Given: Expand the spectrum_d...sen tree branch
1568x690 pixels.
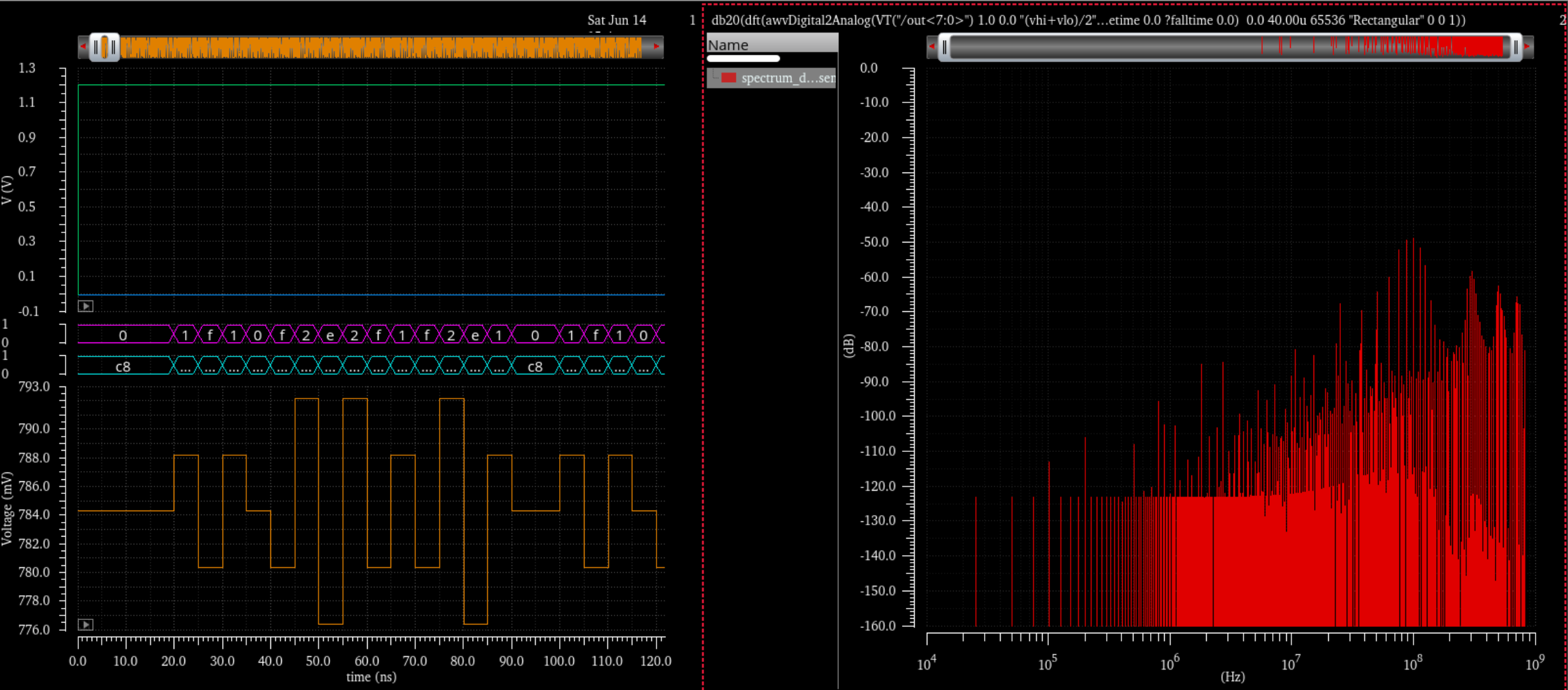Looking at the screenshot, I should 715,78.
